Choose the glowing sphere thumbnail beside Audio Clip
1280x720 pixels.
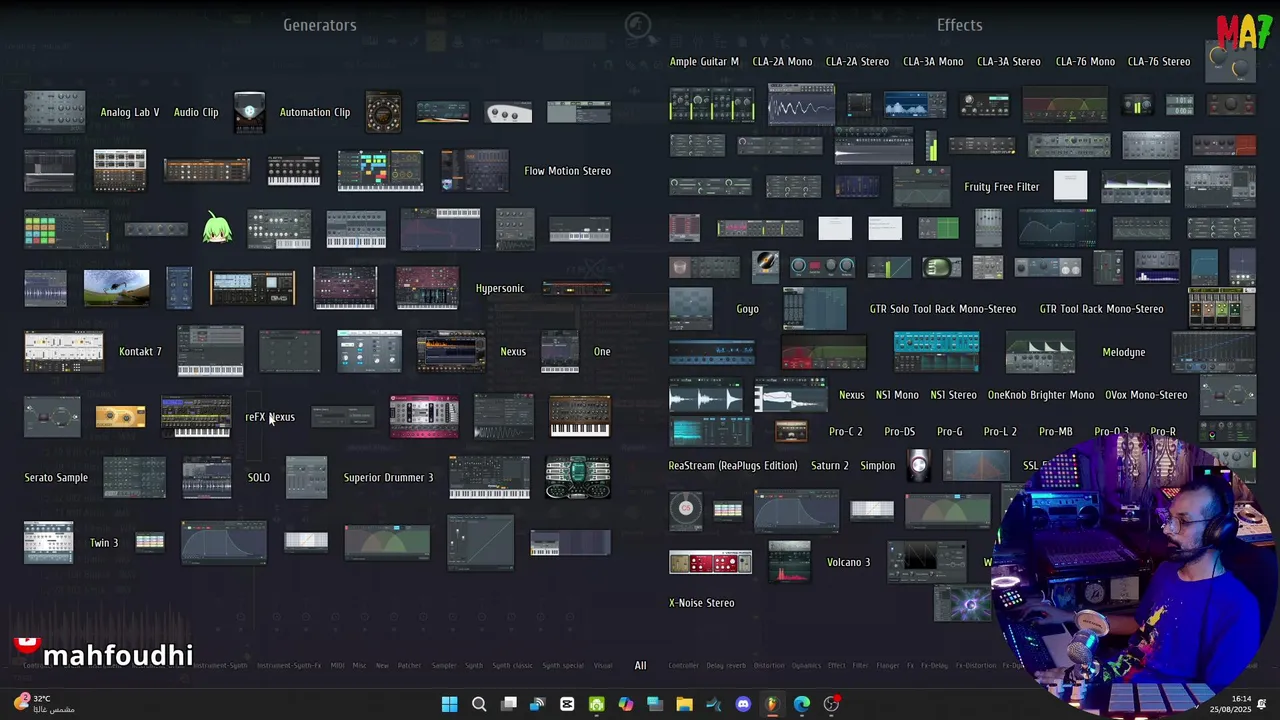point(249,112)
